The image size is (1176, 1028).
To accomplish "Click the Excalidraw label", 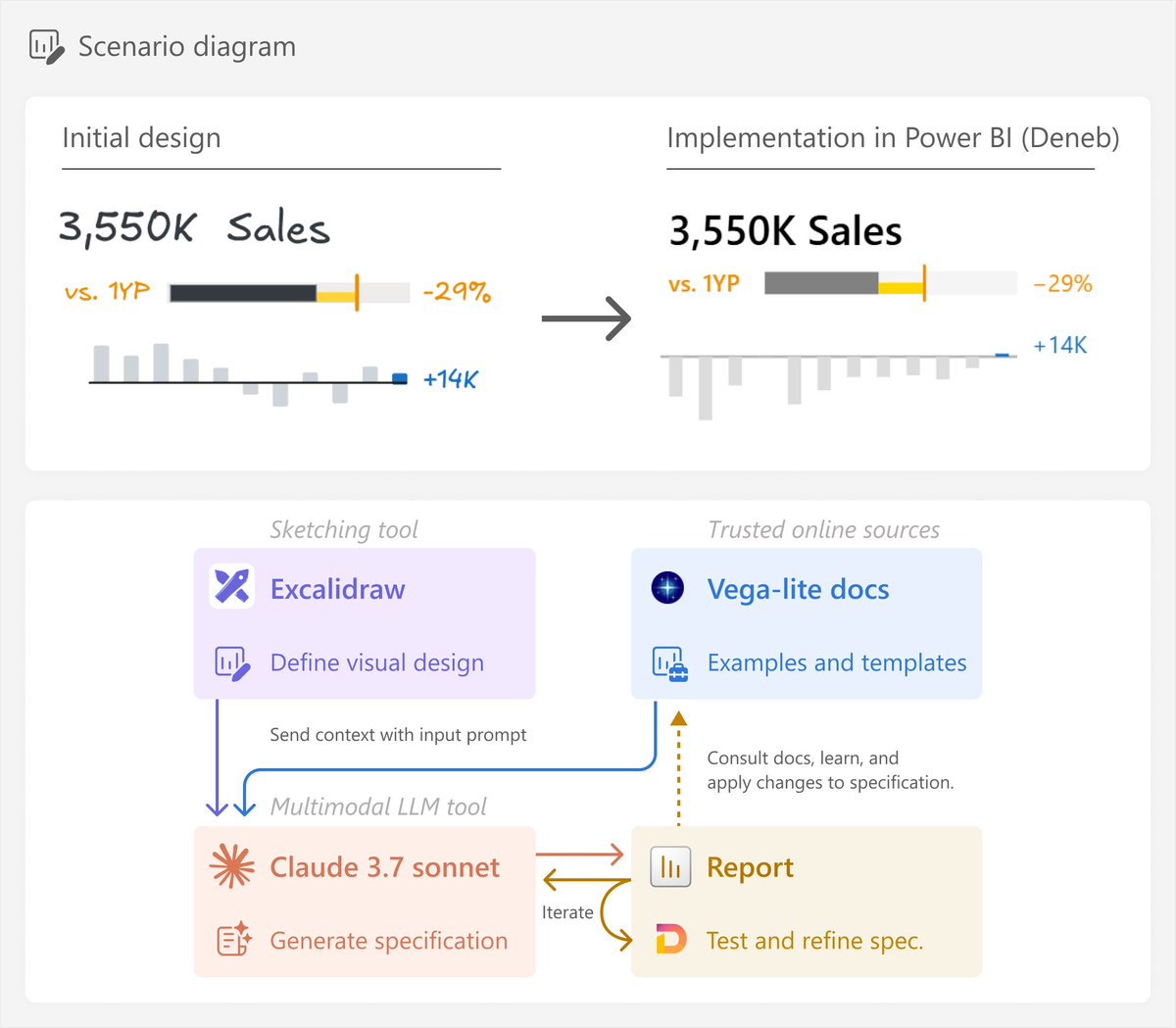I will click(337, 589).
